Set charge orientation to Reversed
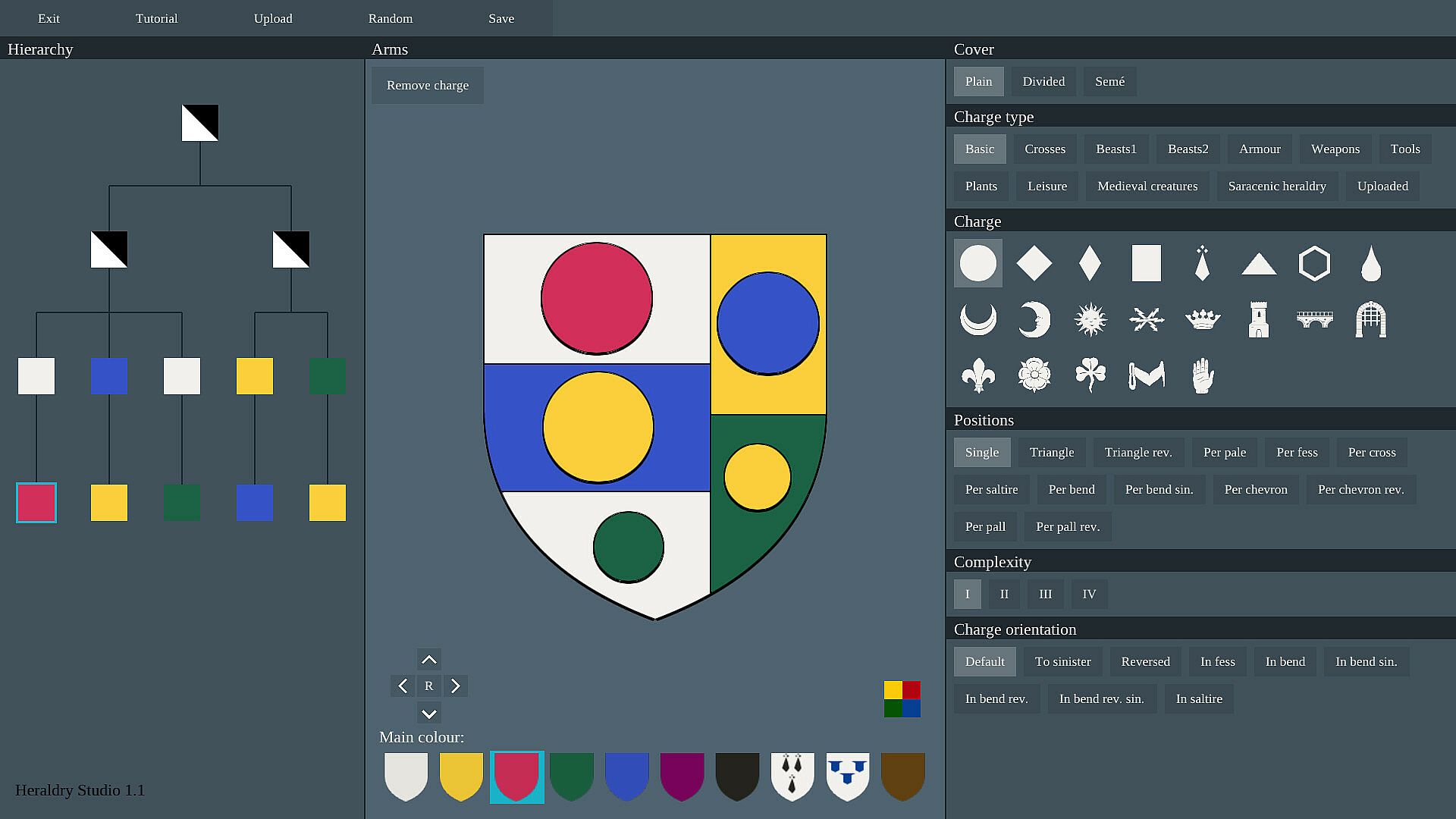Viewport: 1456px width, 819px height. tap(1145, 661)
